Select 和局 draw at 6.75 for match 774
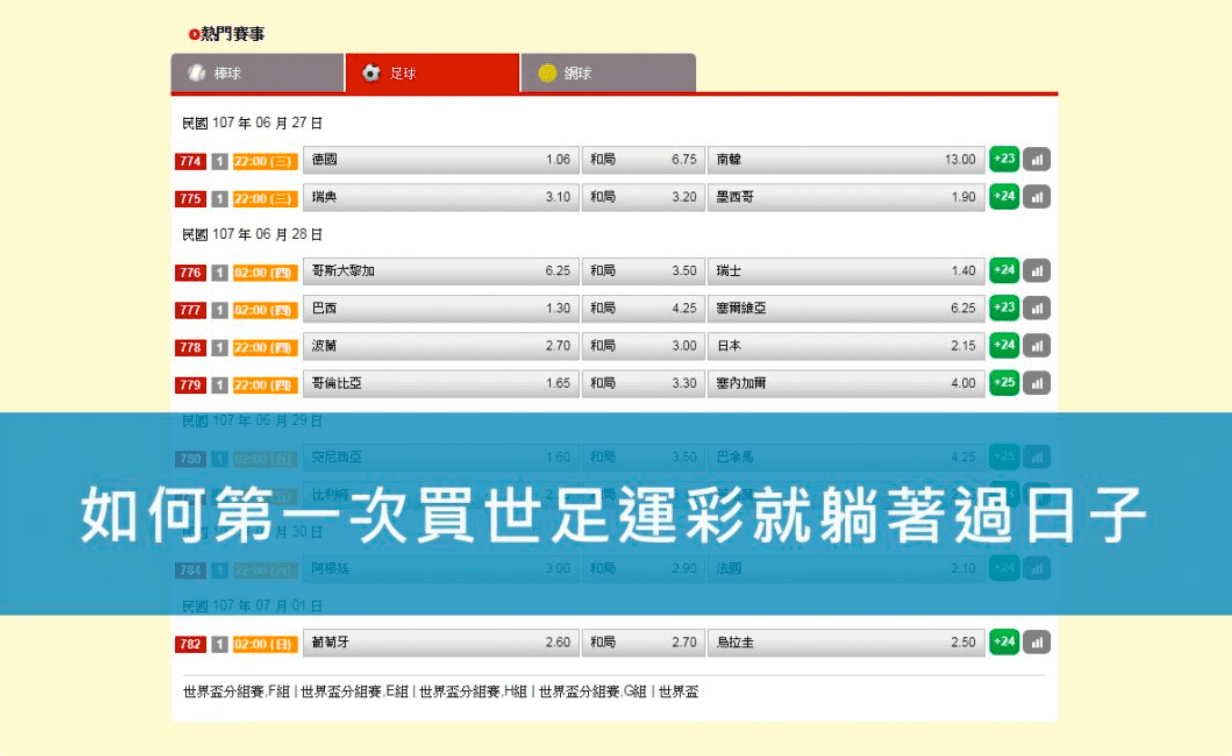This screenshot has width=1232, height=756. (x=643, y=160)
